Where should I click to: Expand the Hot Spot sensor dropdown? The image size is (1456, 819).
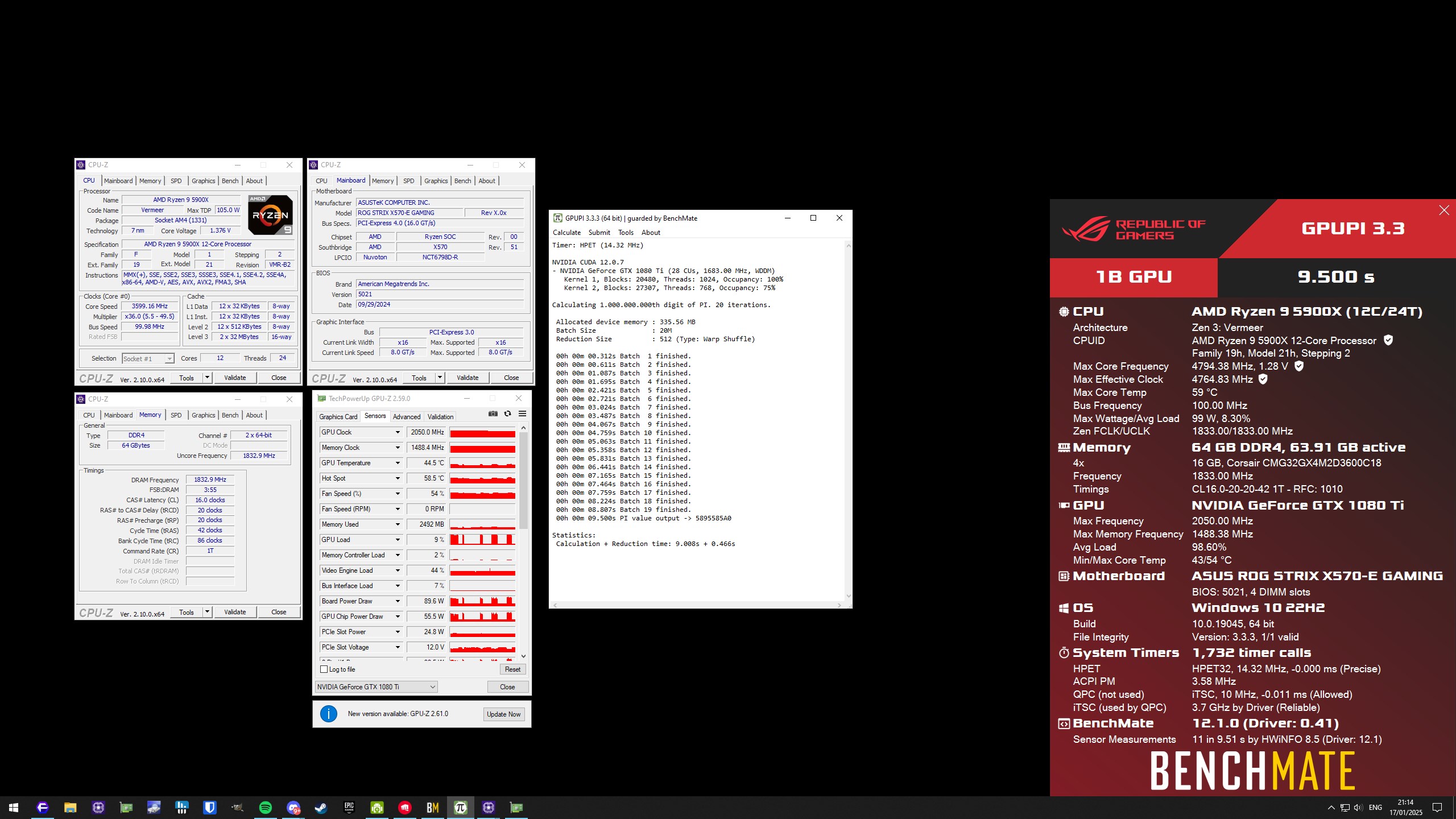click(398, 478)
